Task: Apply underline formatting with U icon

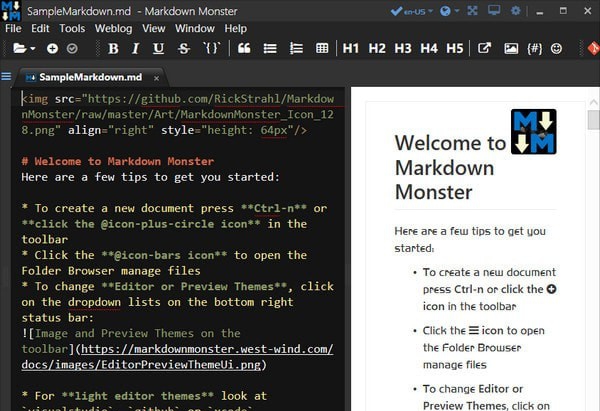Action: 158,49
